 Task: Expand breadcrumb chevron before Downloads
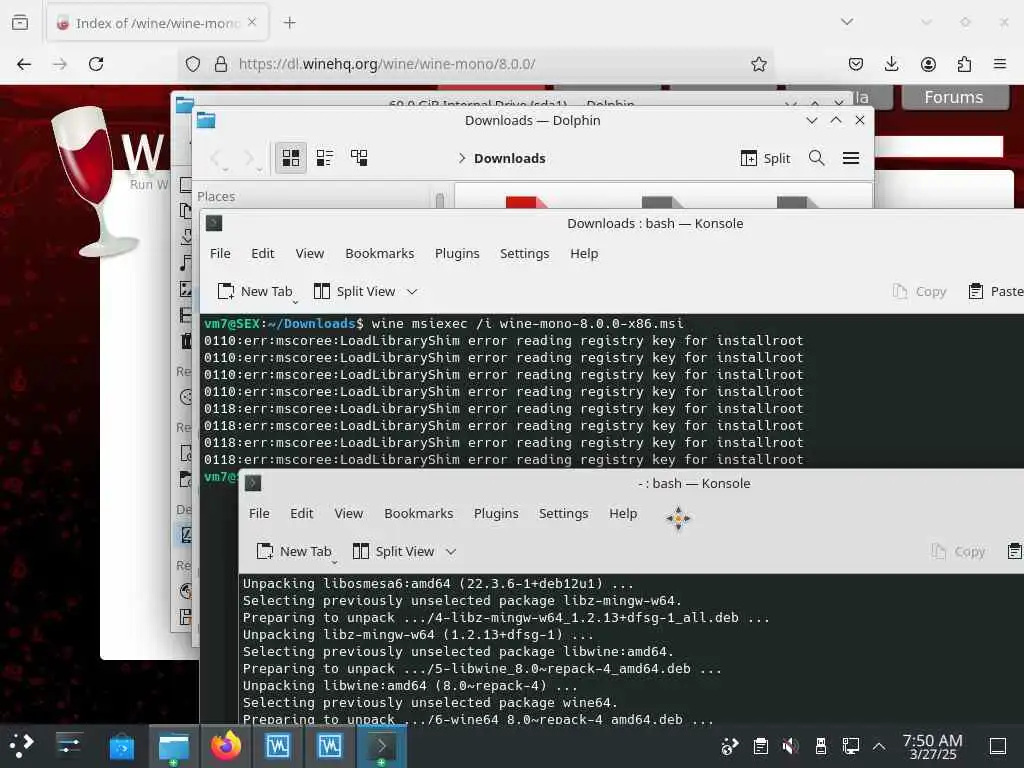tap(462, 158)
